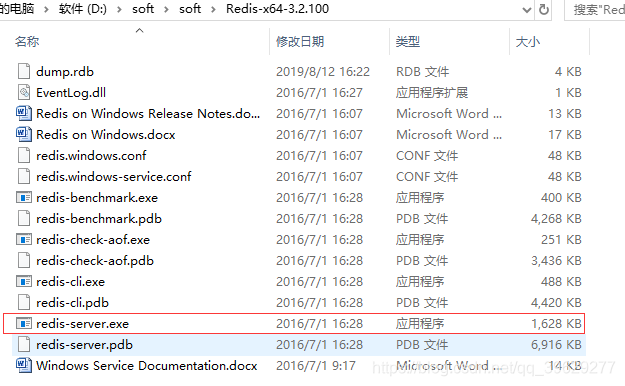Click the redis-check-aof.exe application icon
This screenshot has height=386, width=625.
(24, 240)
